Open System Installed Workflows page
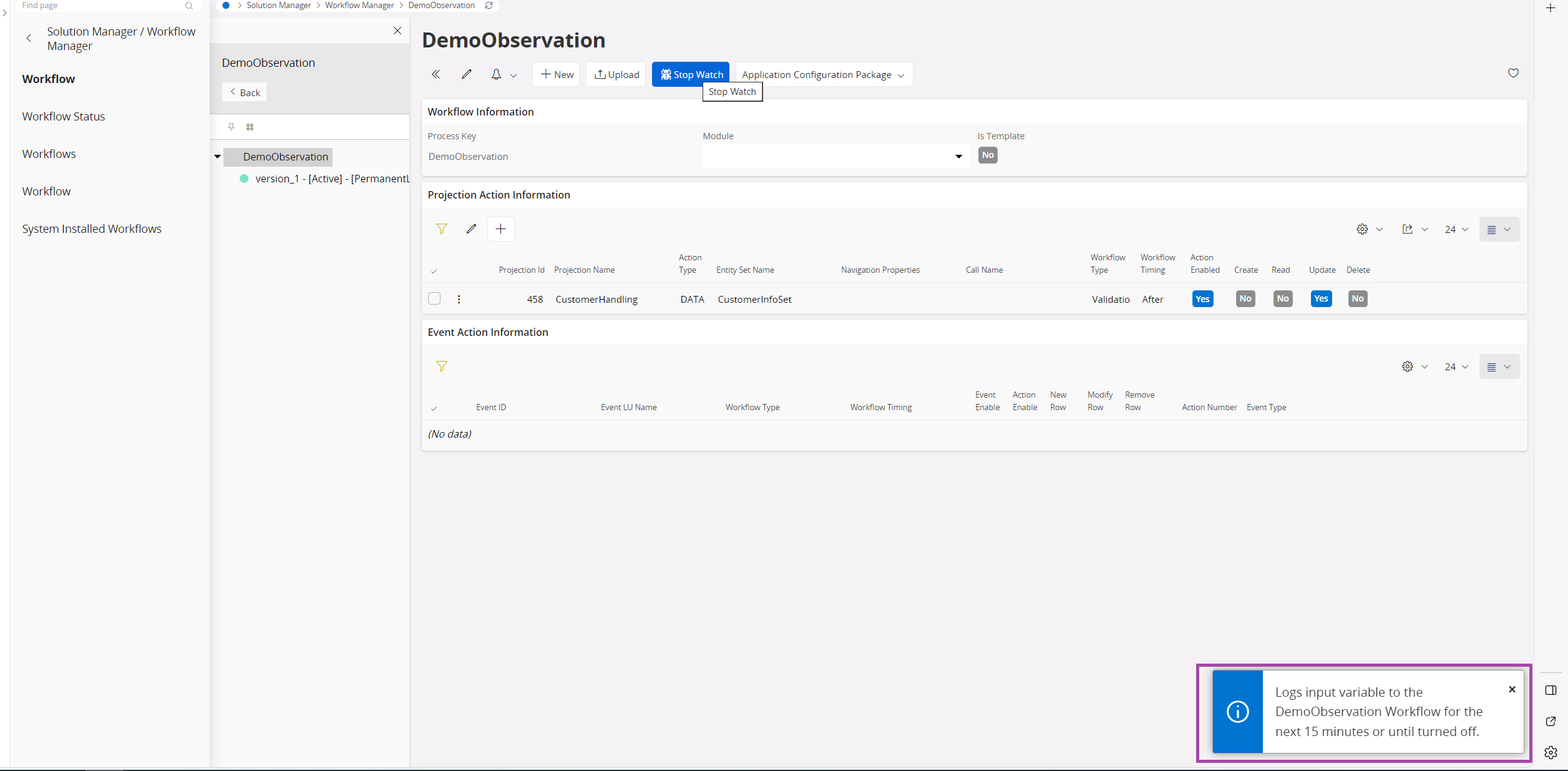Screen dimensions: 1568x771 point(91,228)
